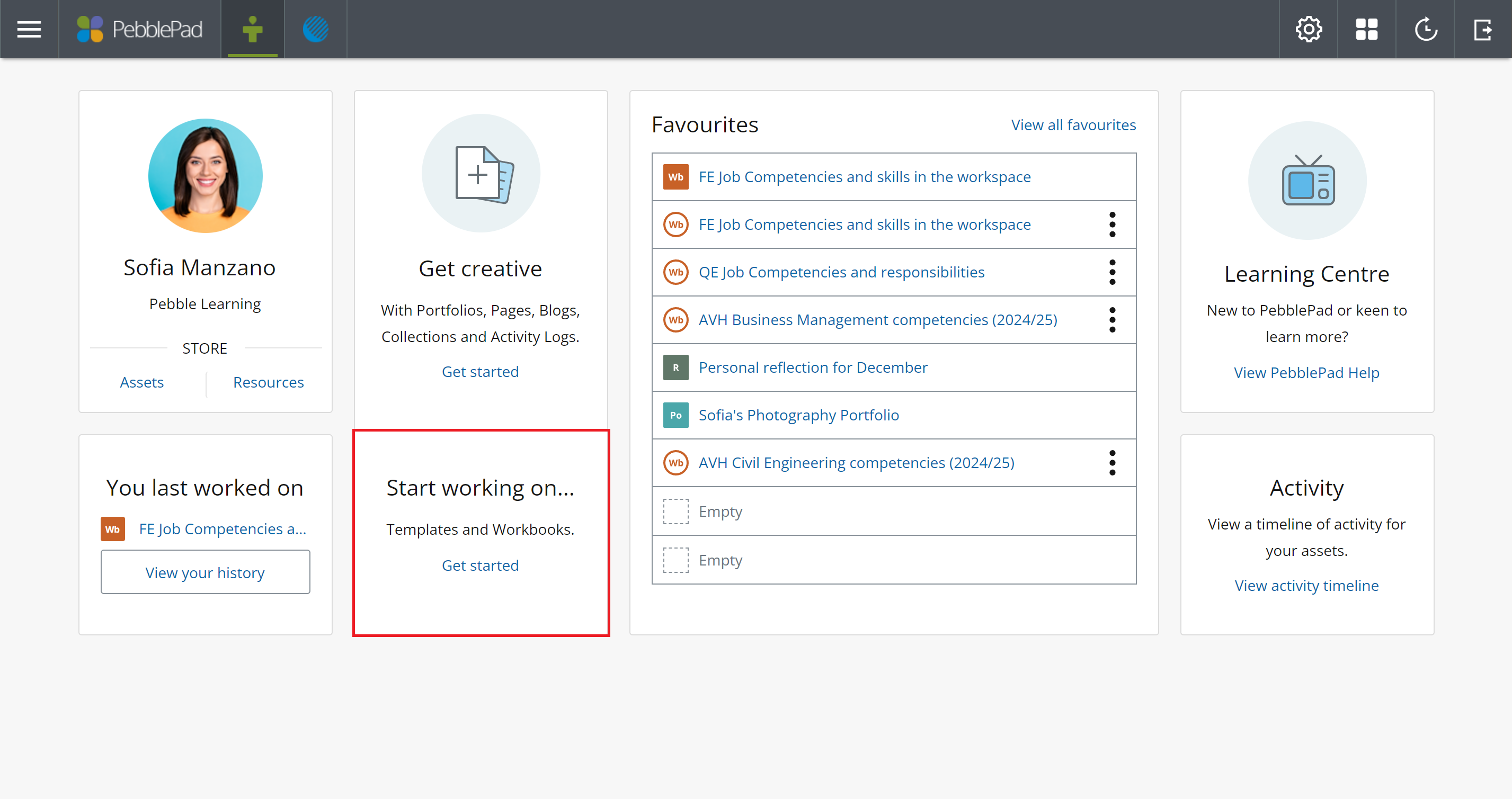Open the Assets store tab
Viewport: 1512px width, 799px height.
pyautogui.click(x=141, y=382)
